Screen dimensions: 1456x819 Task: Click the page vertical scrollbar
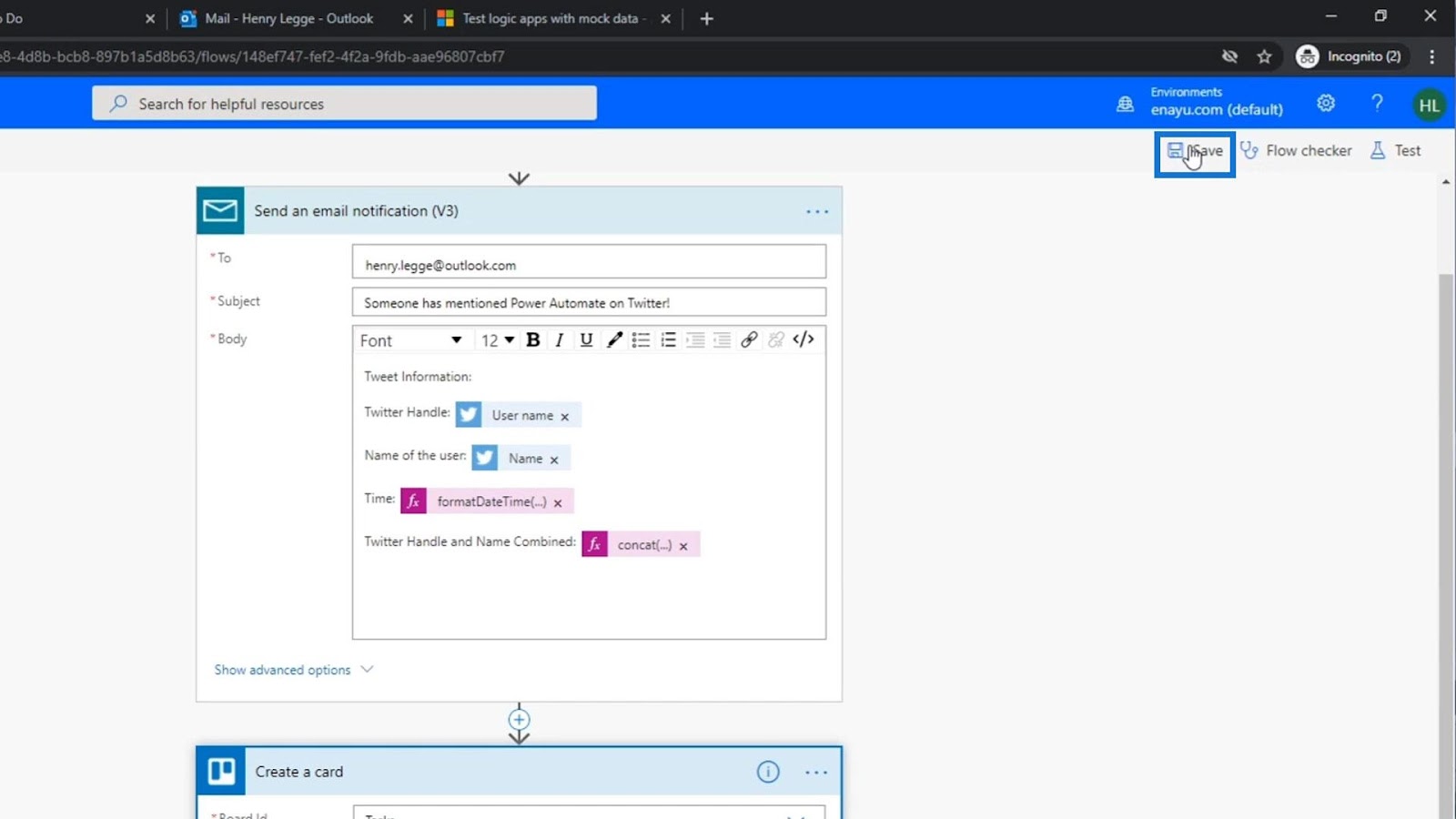pos(1446,546)
